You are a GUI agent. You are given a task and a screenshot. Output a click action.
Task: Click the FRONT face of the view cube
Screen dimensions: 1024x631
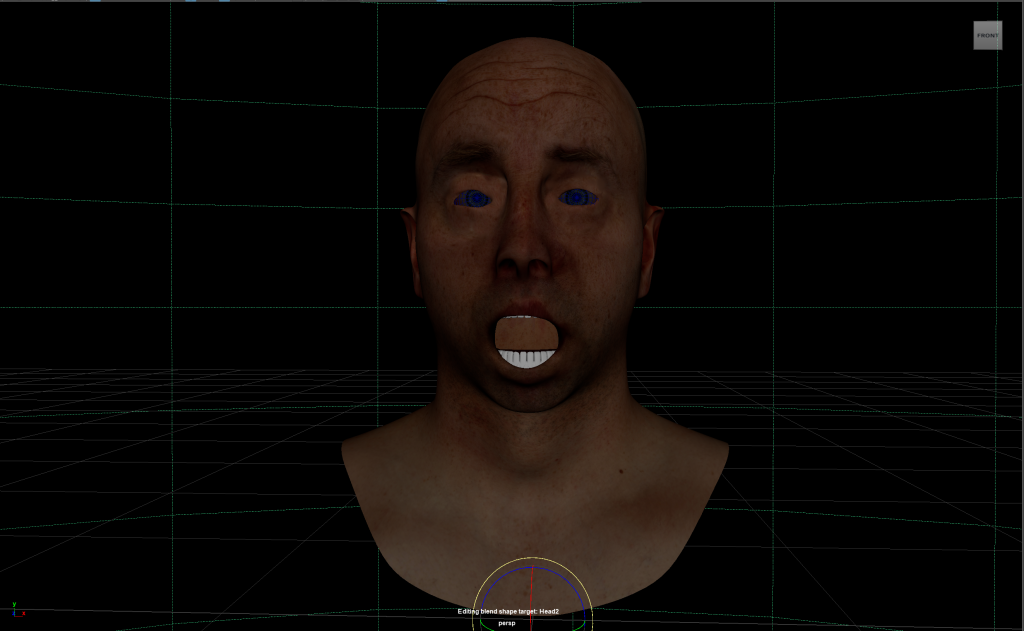pyautogui.click(x=987, y=35)
